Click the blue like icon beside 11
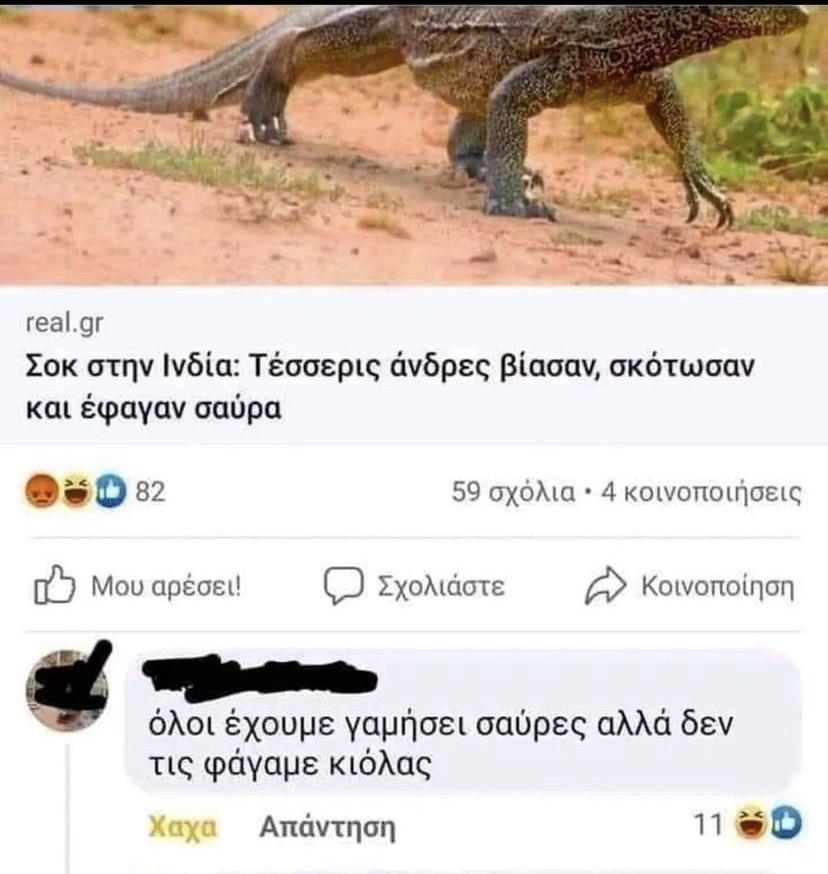This screenshot has height=874, width=828. click(786, 823)
